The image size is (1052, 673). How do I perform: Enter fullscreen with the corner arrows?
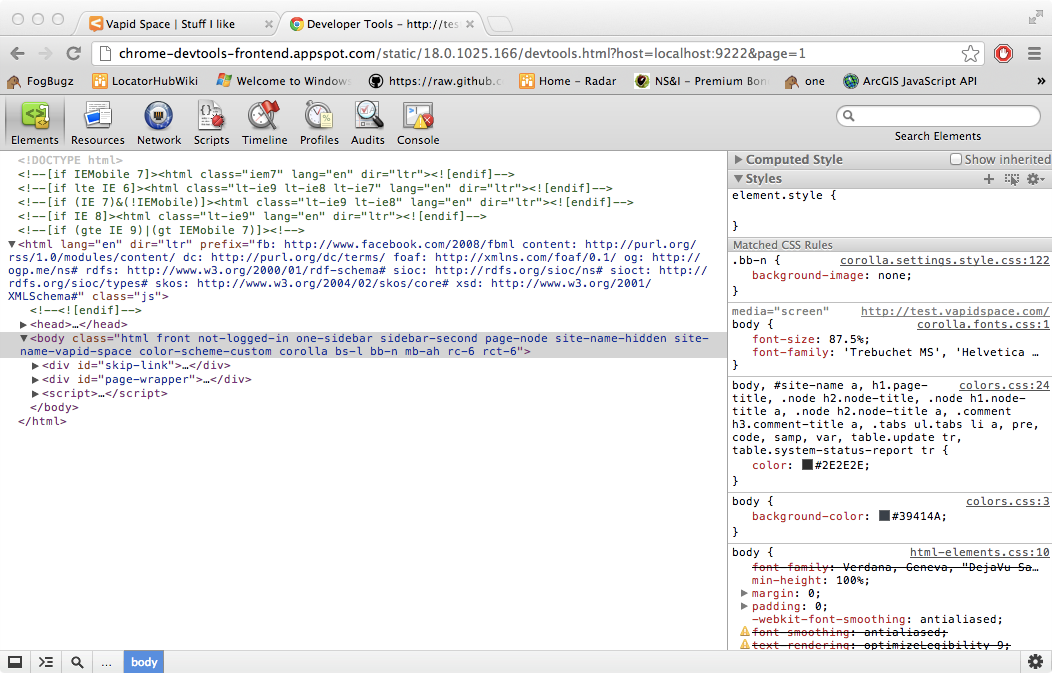1036,18
